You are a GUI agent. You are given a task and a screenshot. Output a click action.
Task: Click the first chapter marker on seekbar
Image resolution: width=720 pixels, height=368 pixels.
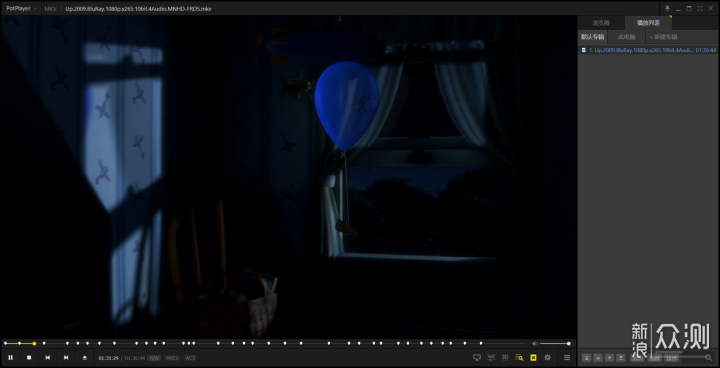tap(6, 343)
